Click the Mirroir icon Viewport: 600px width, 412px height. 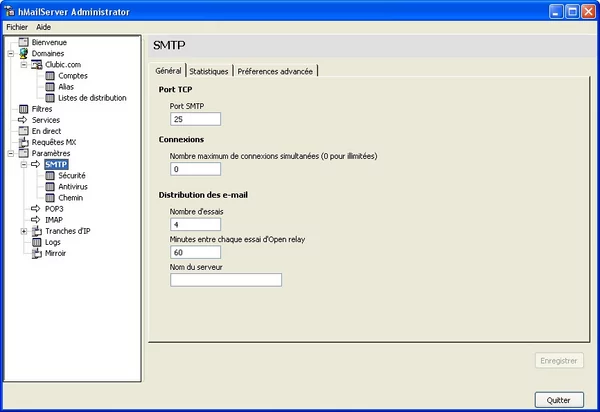pyautogui.click(x=37, y=253)
